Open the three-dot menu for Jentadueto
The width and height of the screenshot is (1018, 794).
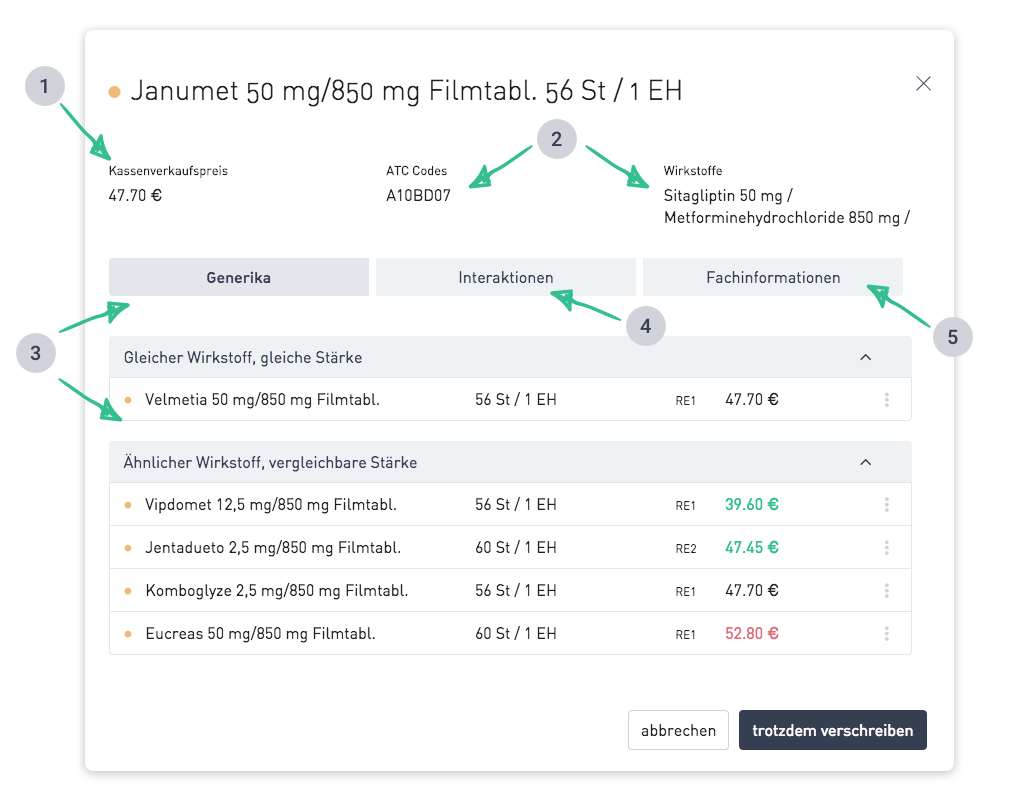point(887,548)
